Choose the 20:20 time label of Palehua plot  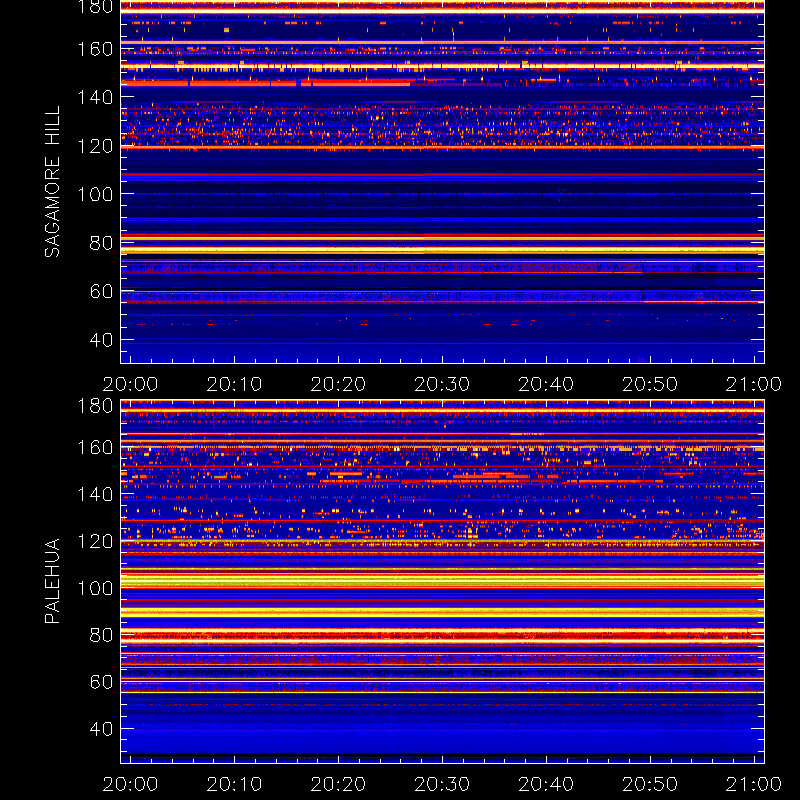click(338, 784)
